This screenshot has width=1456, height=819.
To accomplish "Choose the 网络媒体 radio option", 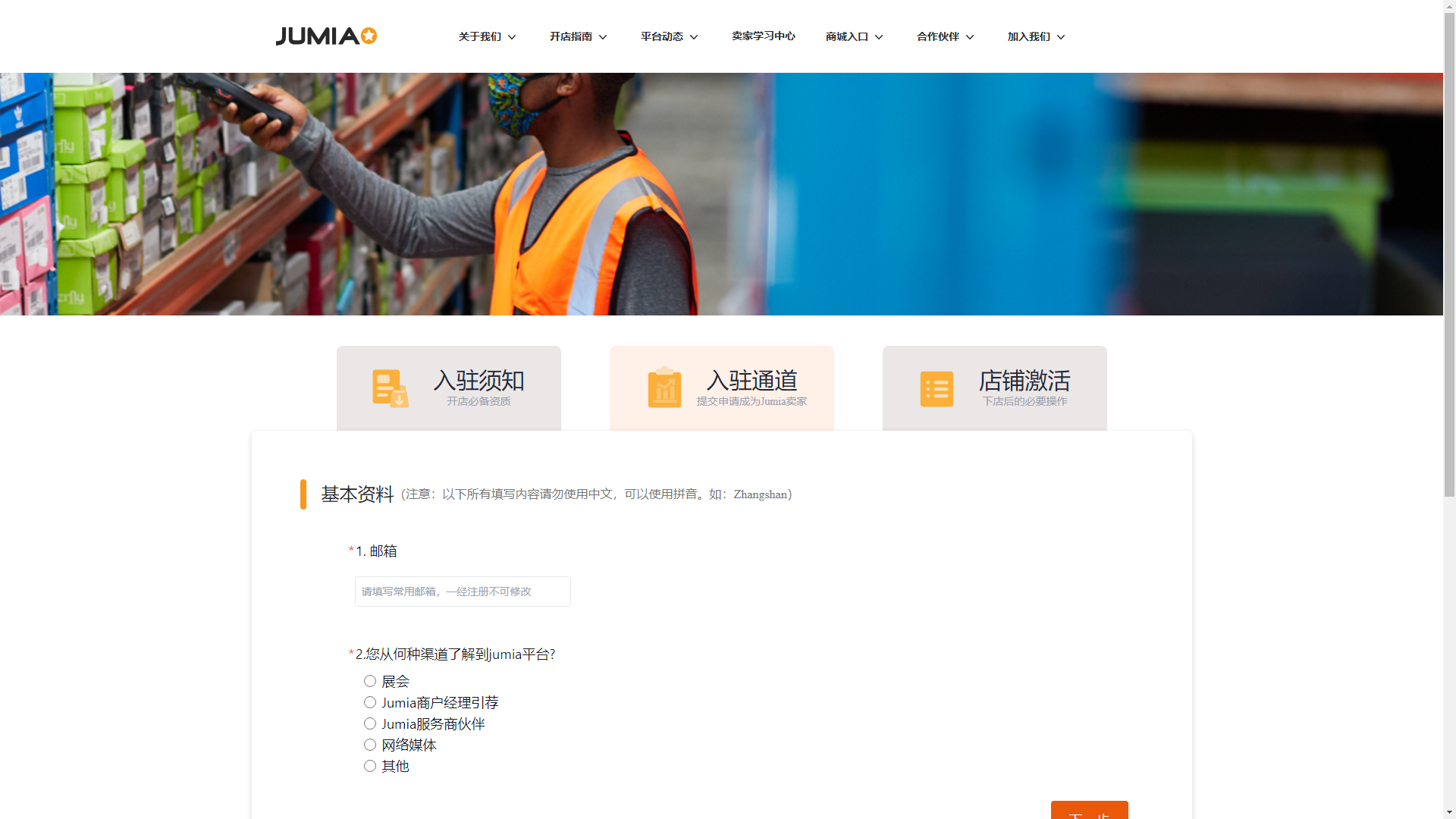I will coord(370,745).
